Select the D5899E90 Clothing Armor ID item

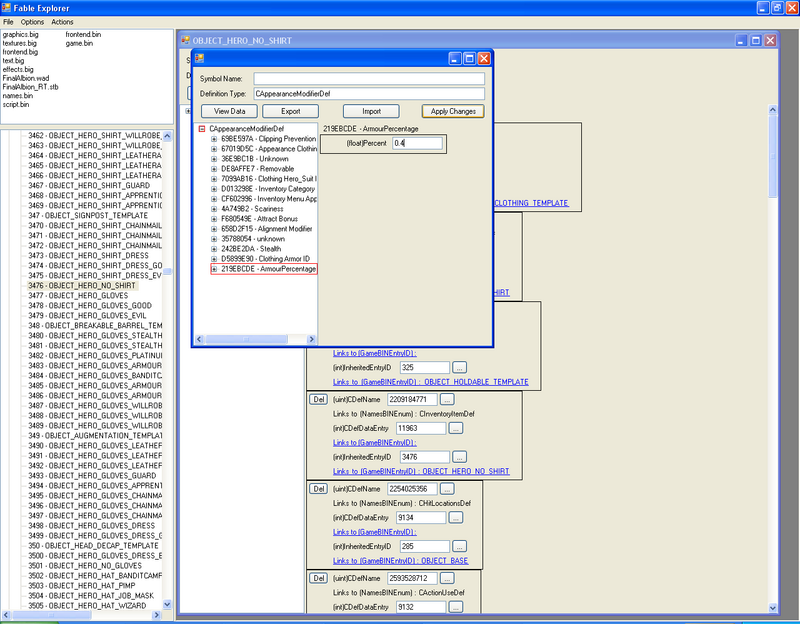click(265, 259)
